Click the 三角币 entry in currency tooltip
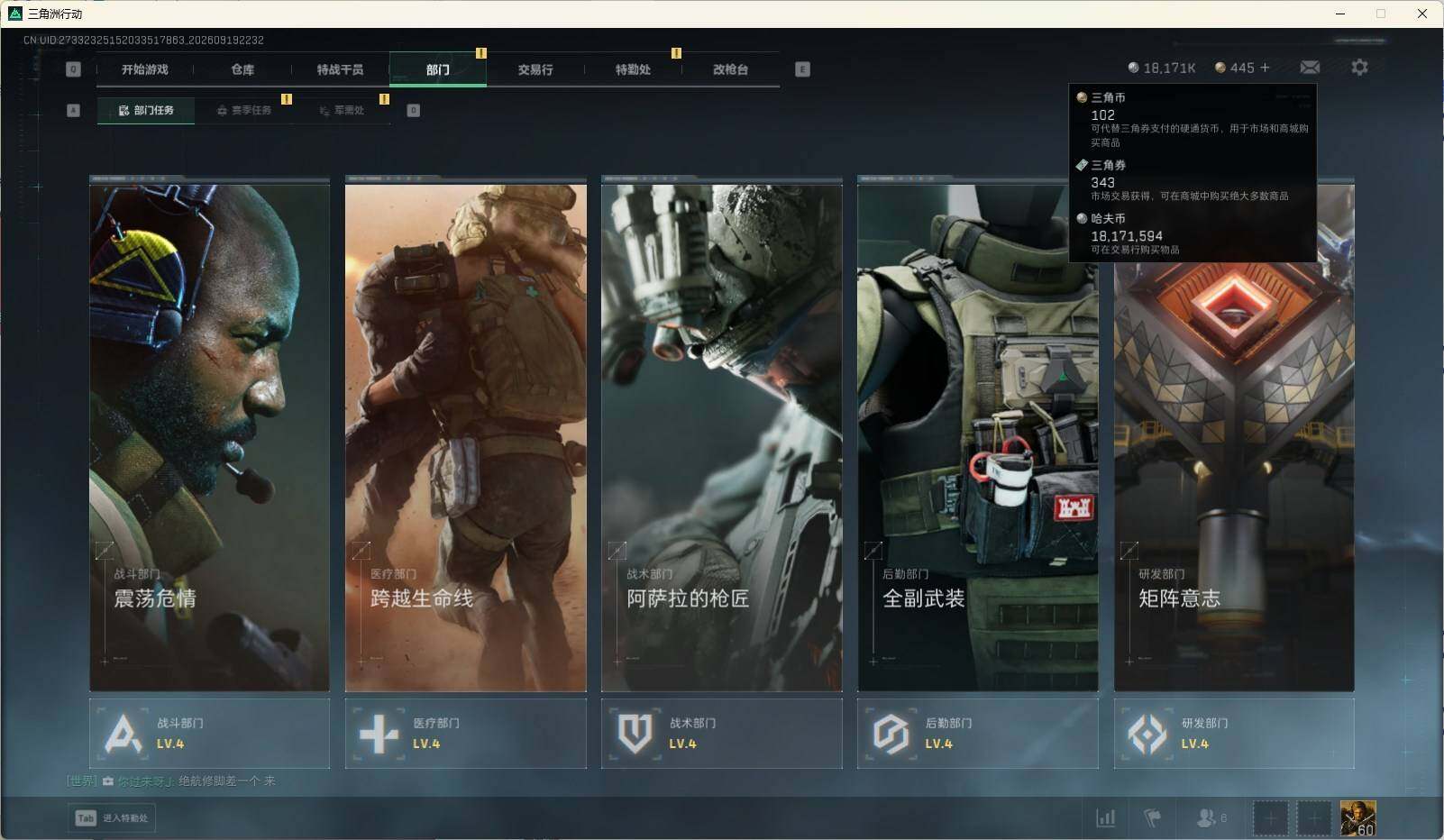 pos(1193,119)
